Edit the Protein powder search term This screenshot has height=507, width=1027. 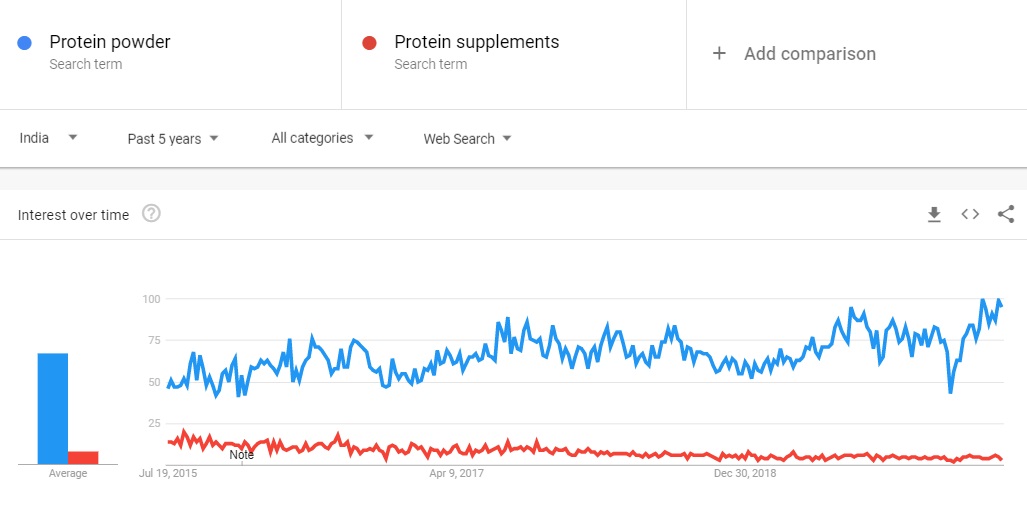(110, 42)
